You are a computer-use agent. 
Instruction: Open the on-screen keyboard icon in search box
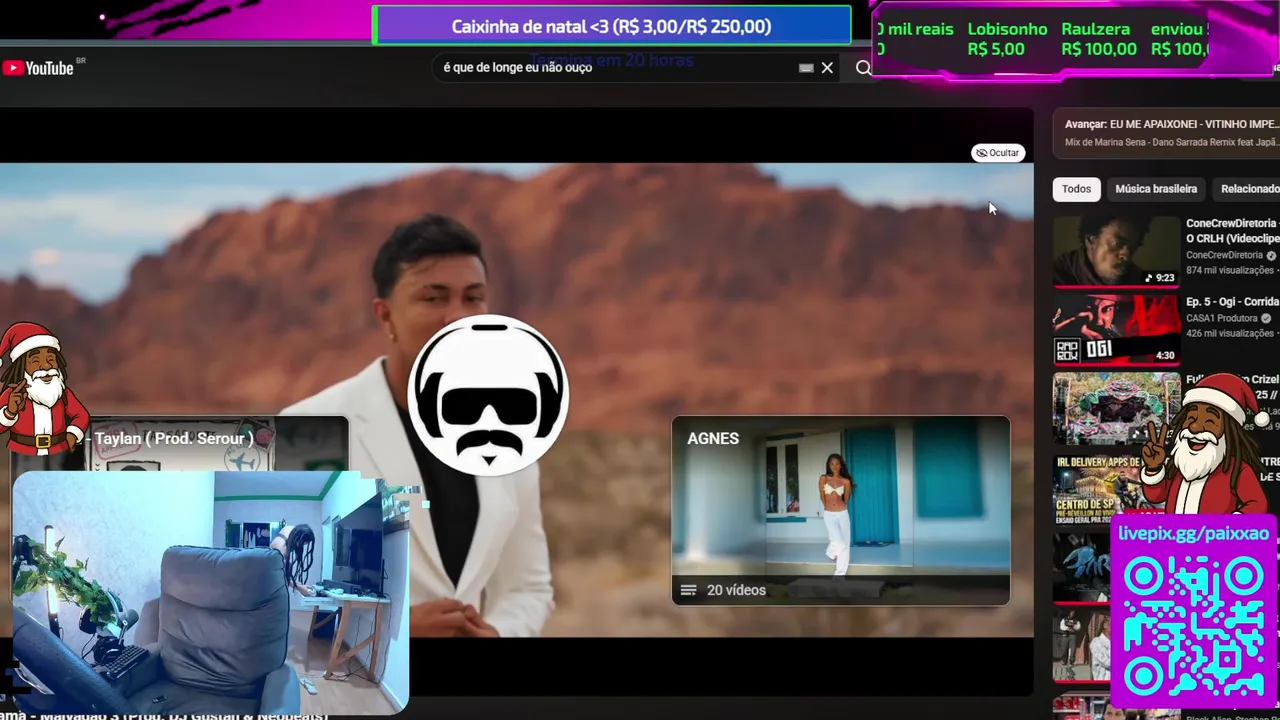806,68
